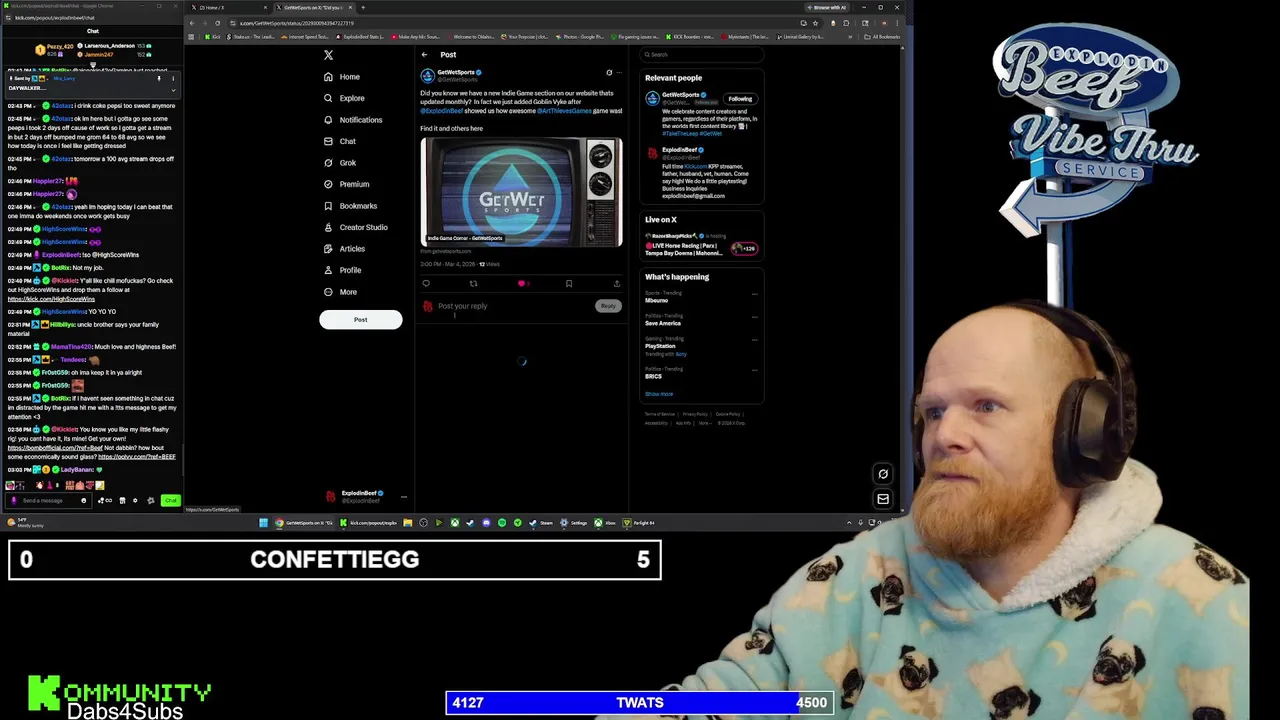Viewport: 1280px width, 720px height.
Task: Open kick.com/HighScoreWins link in chat
Action: click(51, 299)
